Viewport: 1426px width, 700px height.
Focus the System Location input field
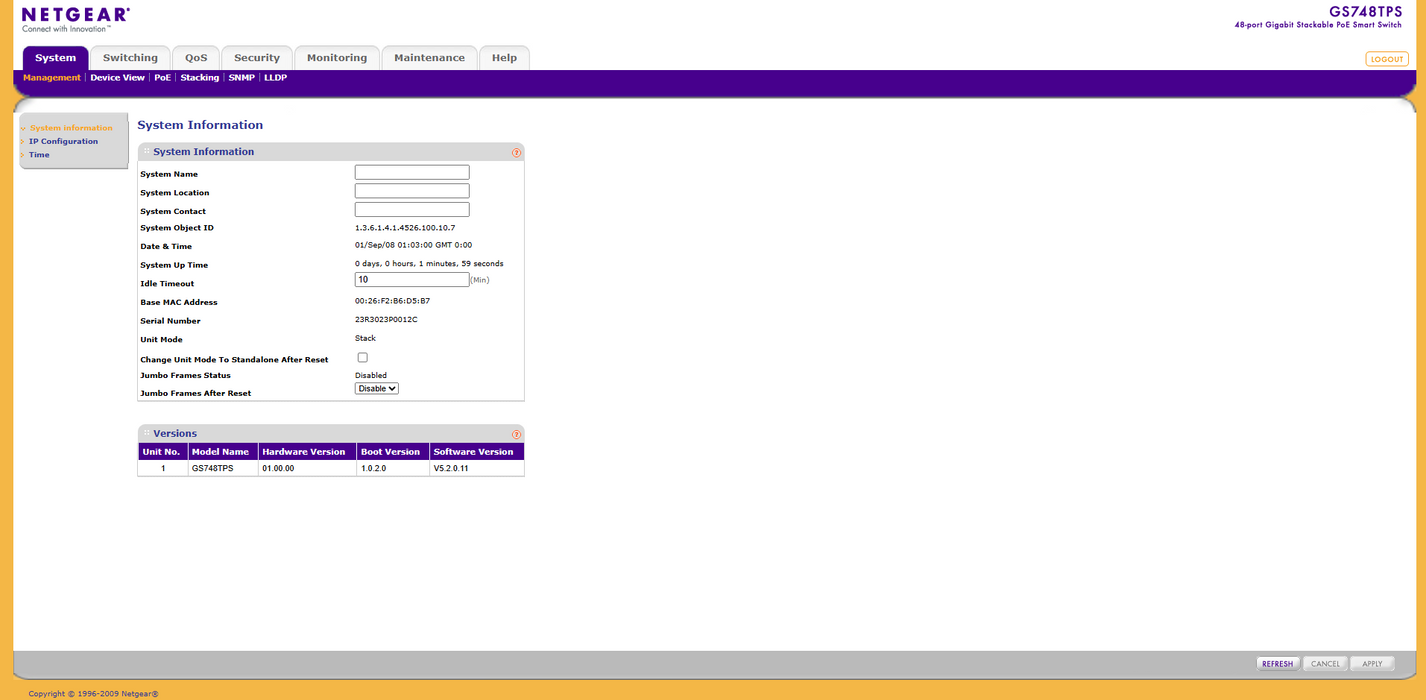412,191
